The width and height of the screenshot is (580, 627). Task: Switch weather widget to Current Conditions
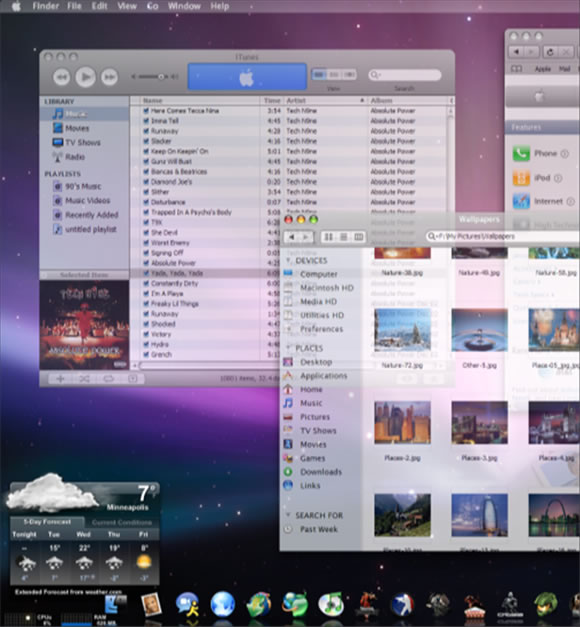[122, 522]
